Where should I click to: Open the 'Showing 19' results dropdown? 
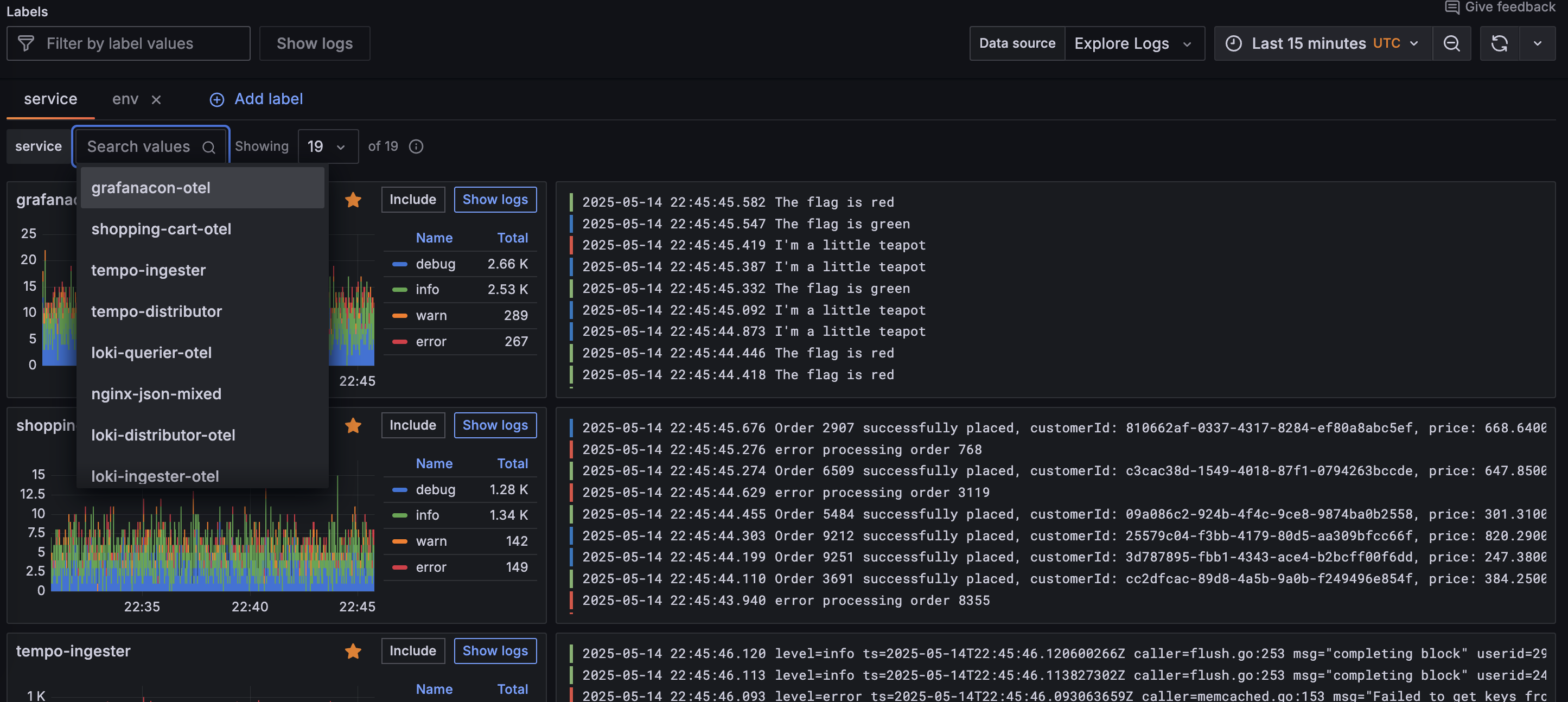tap(328, 146)
